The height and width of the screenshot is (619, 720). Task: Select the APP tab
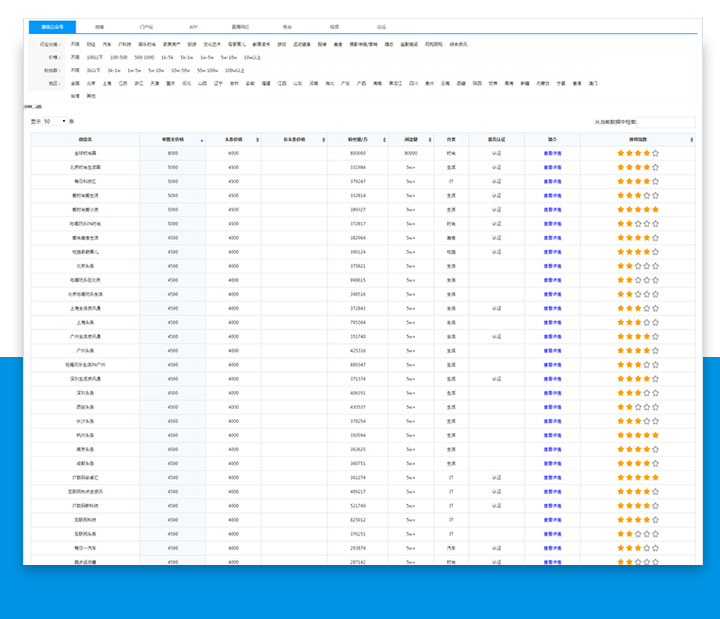193,27
